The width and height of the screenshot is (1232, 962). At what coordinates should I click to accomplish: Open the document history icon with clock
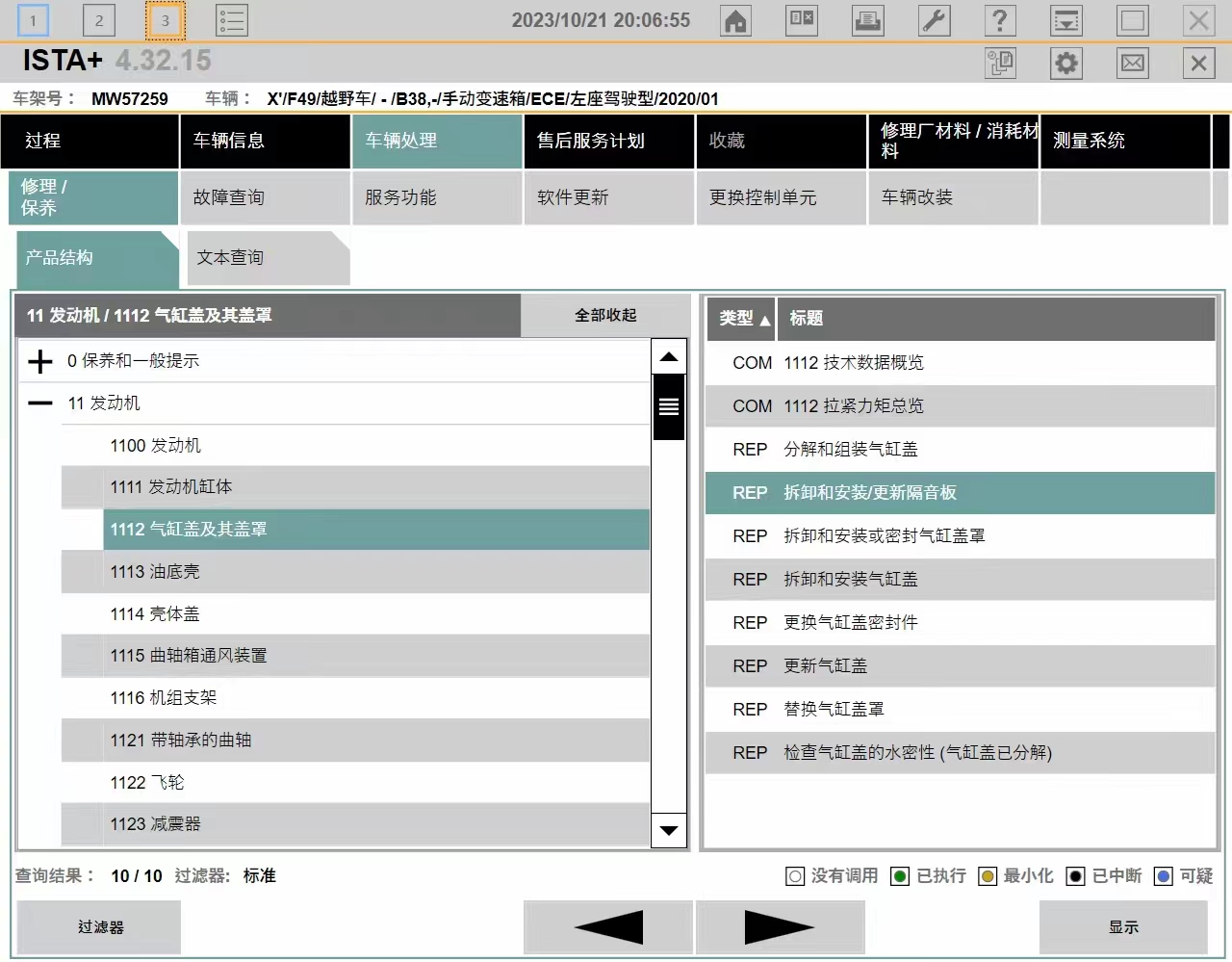(1001, 64)
